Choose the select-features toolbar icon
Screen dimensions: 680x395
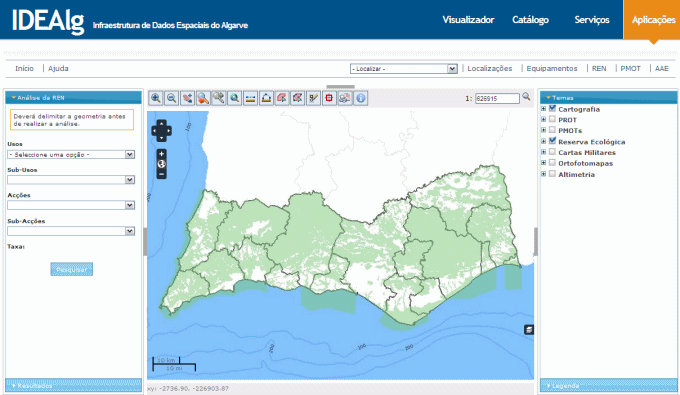pos(282,98)
